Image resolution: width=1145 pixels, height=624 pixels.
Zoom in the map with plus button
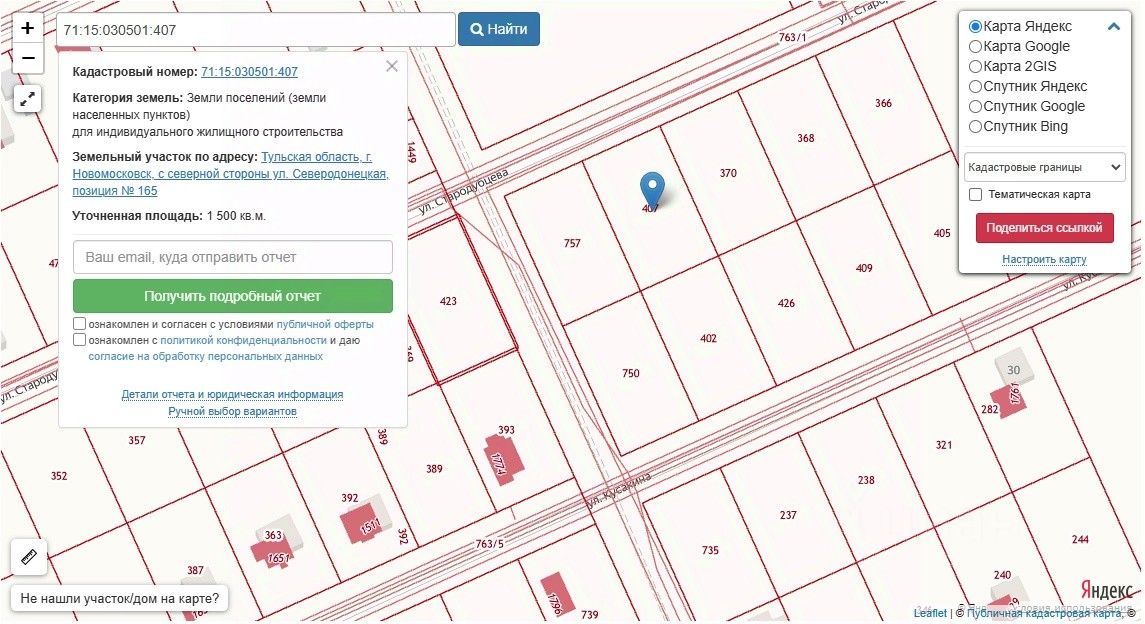(x=28, y=28)
